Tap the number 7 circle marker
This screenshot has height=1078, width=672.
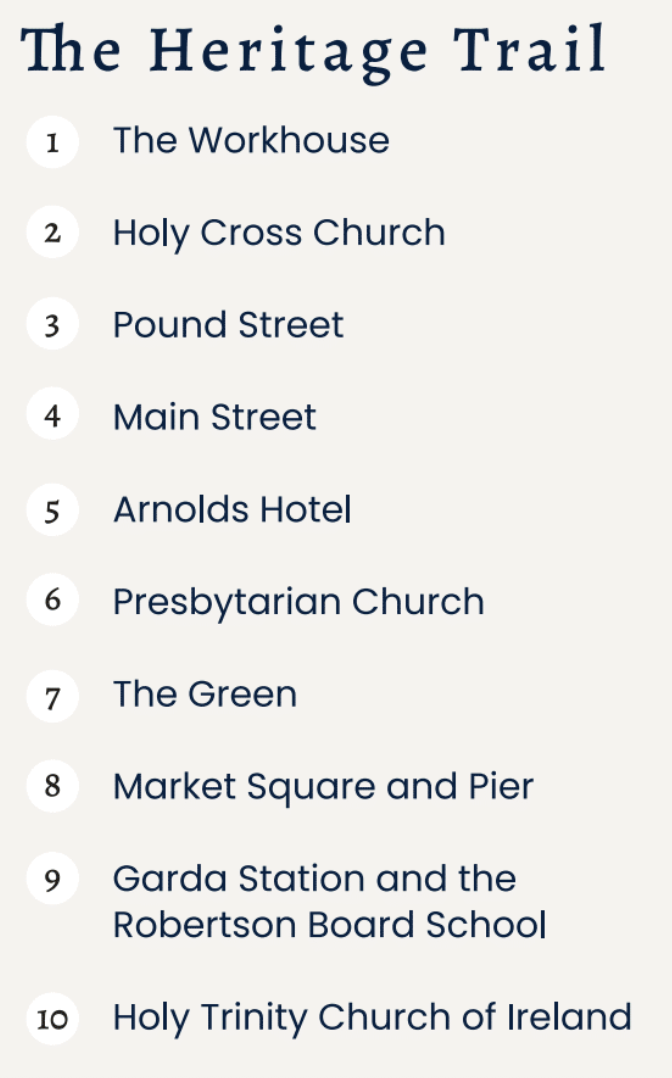52,695
